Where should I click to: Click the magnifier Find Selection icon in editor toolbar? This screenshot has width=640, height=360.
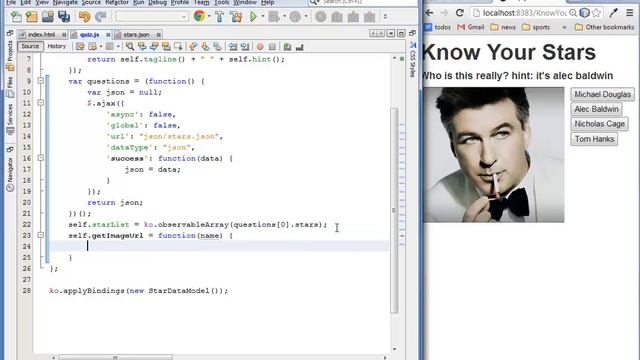point(129,47)
